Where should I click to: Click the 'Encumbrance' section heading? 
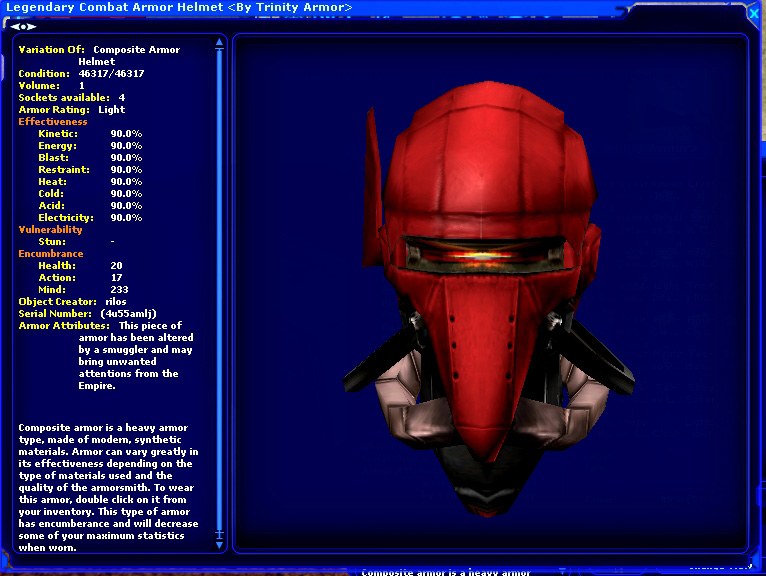tap(51, 254)
